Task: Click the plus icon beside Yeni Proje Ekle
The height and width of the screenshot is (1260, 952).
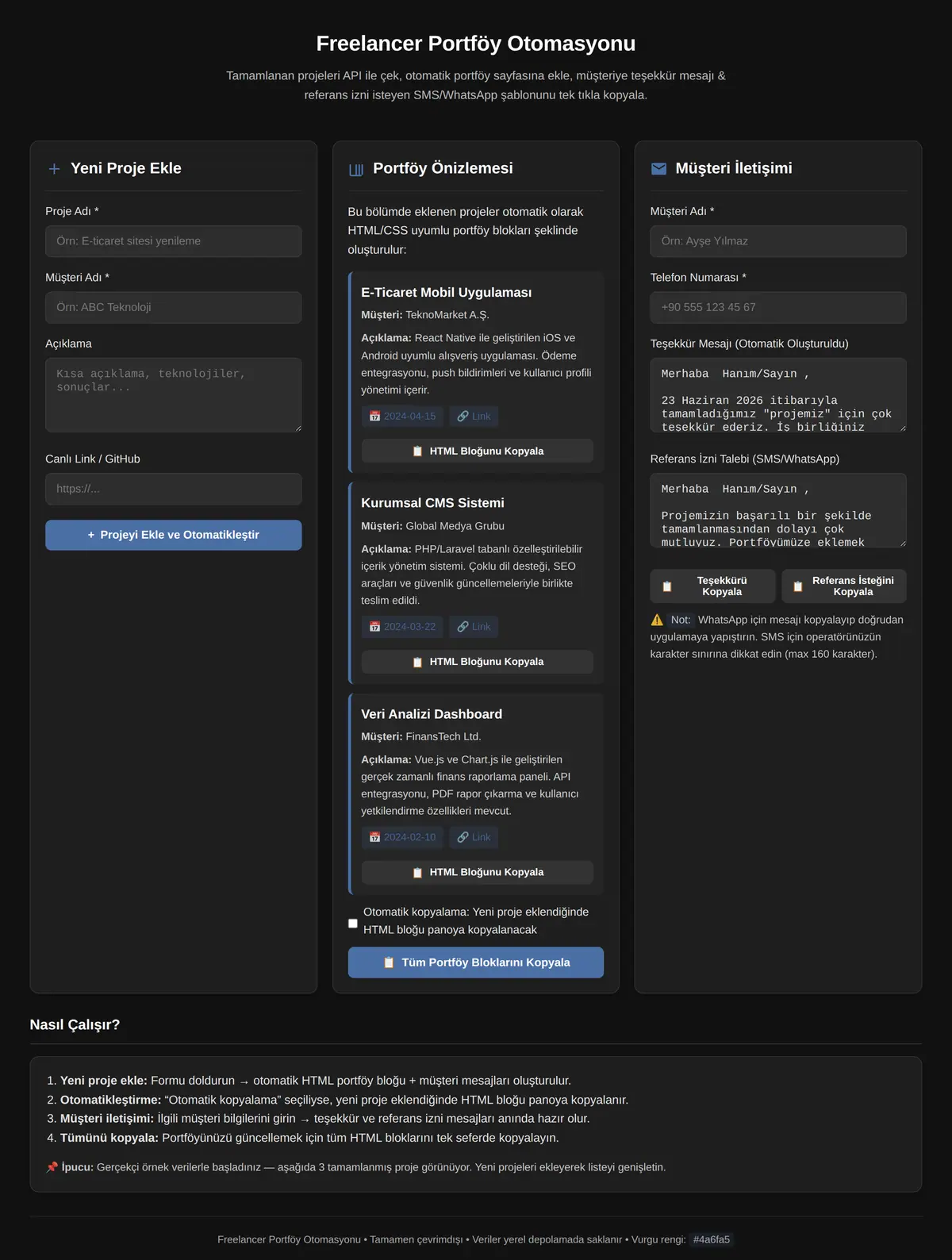Action: coord(54,168)
